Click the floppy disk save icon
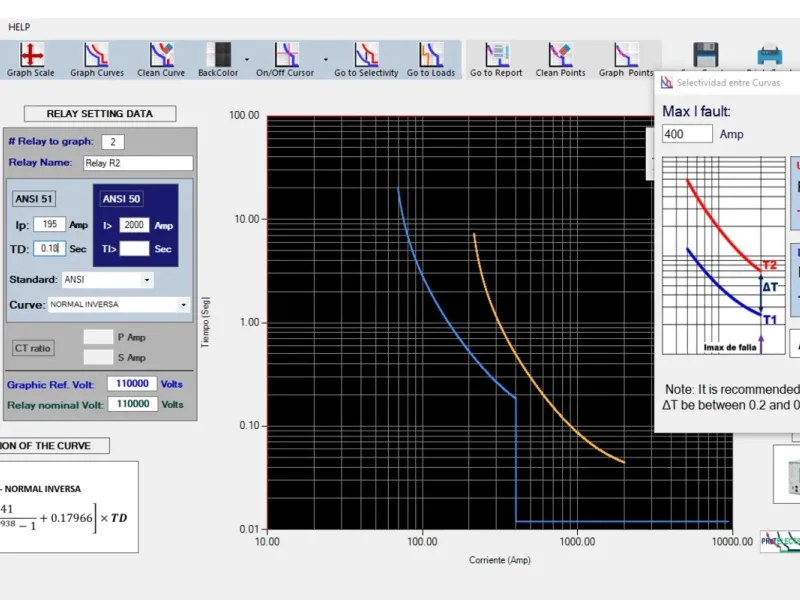Viewport: 800px width, 600px height. 706,55
